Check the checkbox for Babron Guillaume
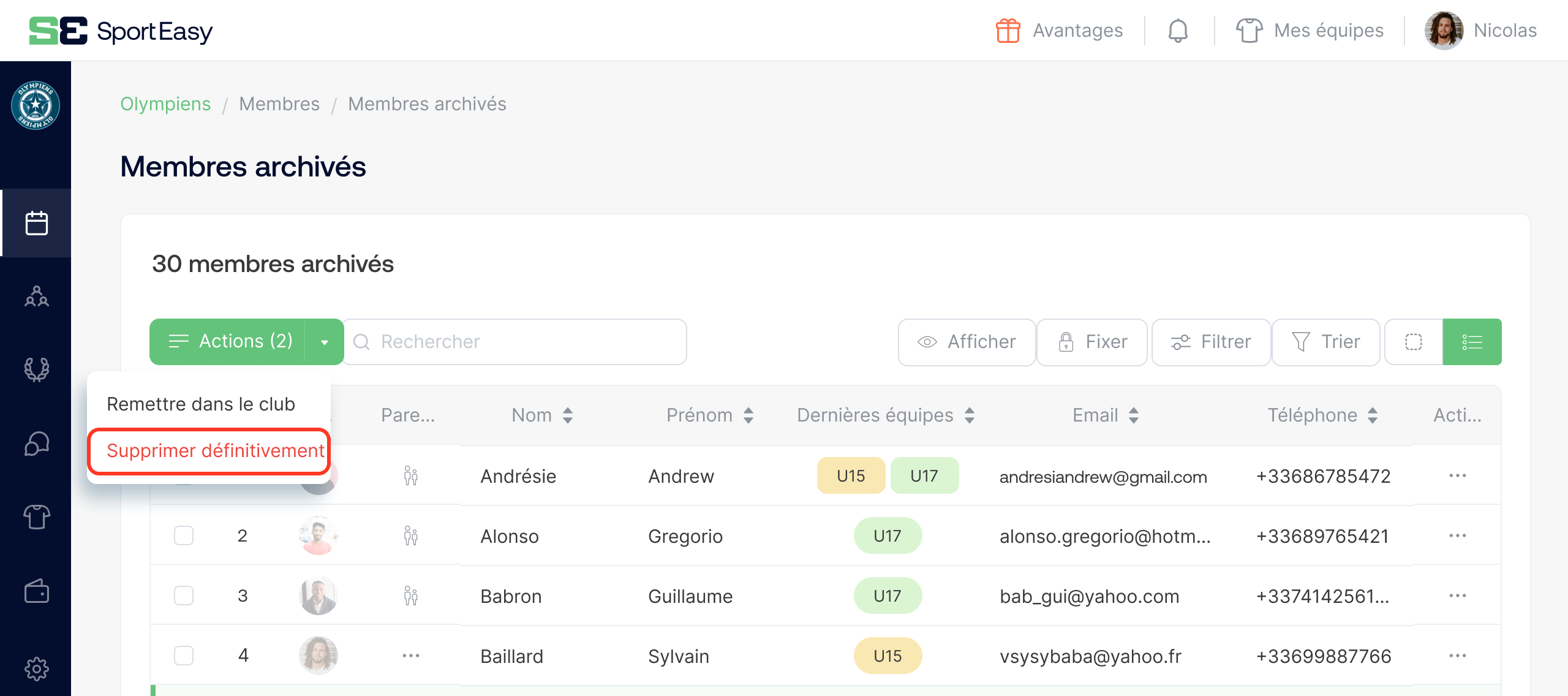1568x696 pixels. click(184, 595)
